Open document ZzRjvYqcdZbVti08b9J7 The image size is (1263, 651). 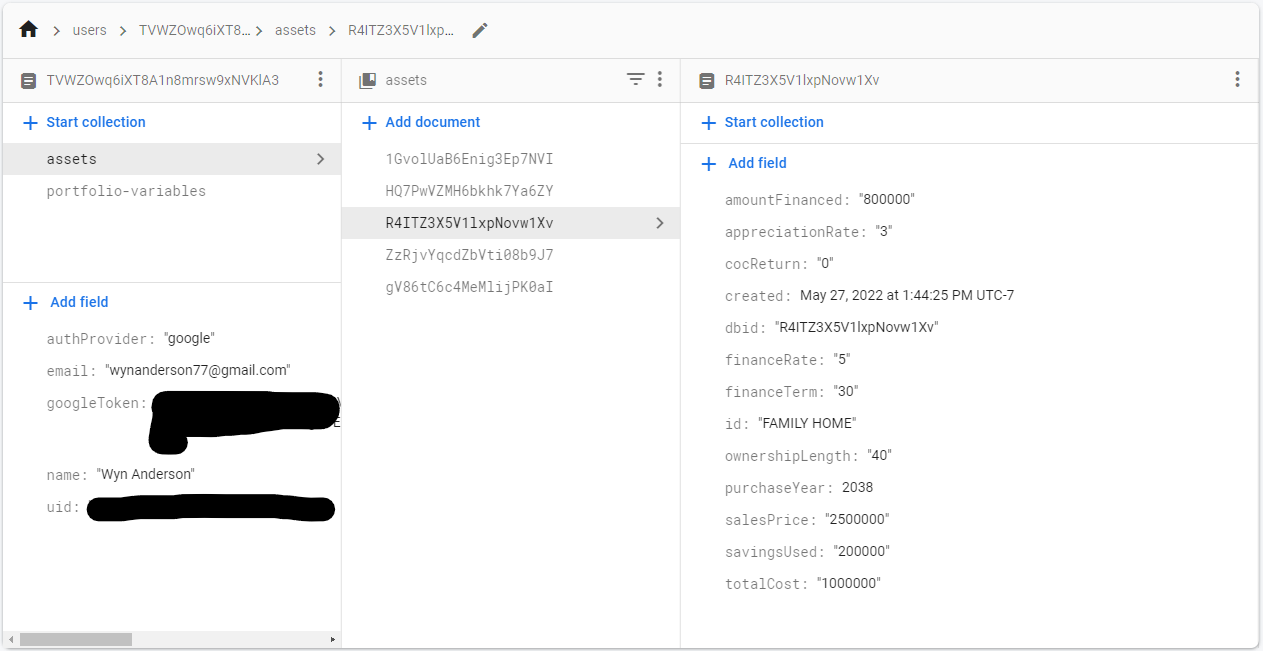pos(510,255)
